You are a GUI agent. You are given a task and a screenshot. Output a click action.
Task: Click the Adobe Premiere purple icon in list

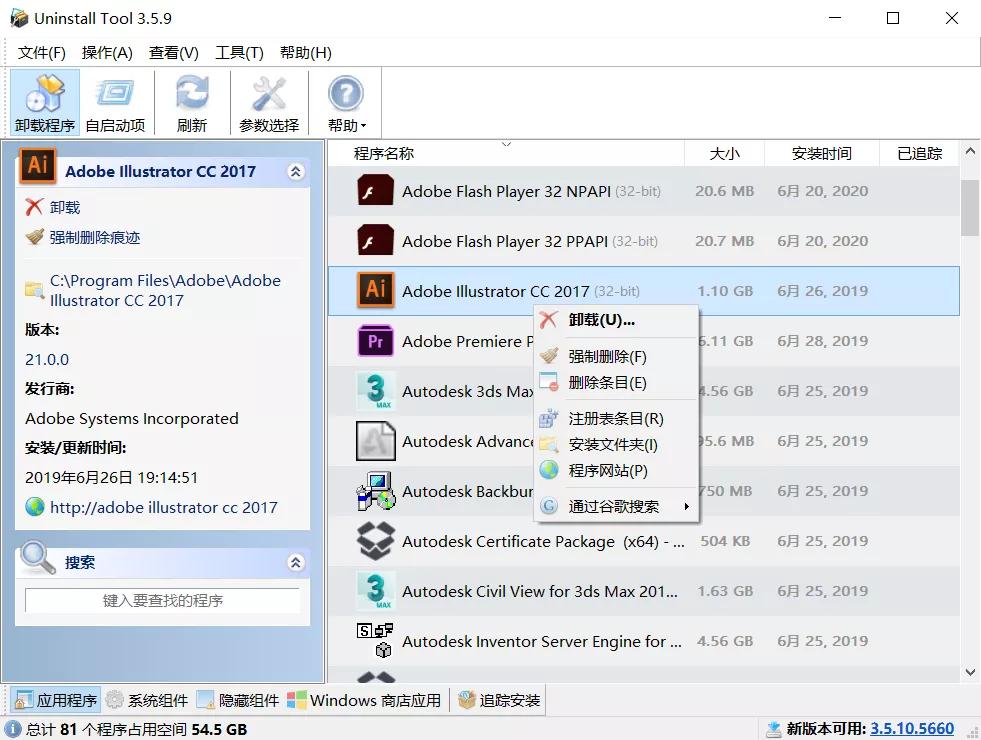[x=374, y=341]
